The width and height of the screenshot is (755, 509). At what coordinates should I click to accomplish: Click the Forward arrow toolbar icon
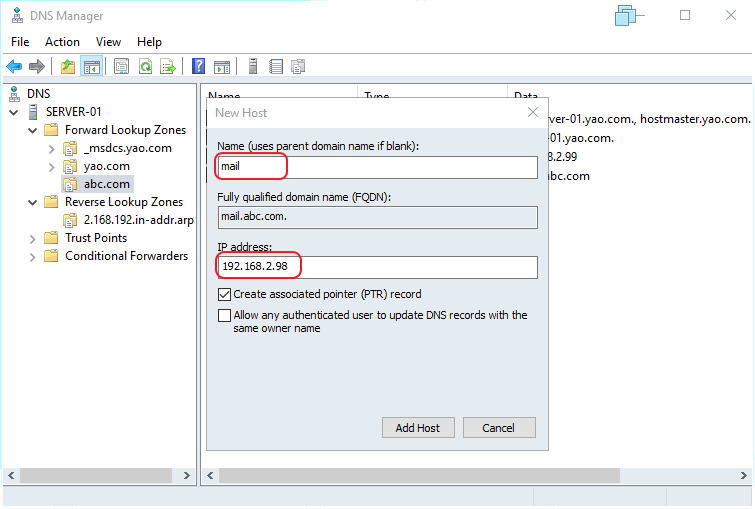click(x=37, y=66)
